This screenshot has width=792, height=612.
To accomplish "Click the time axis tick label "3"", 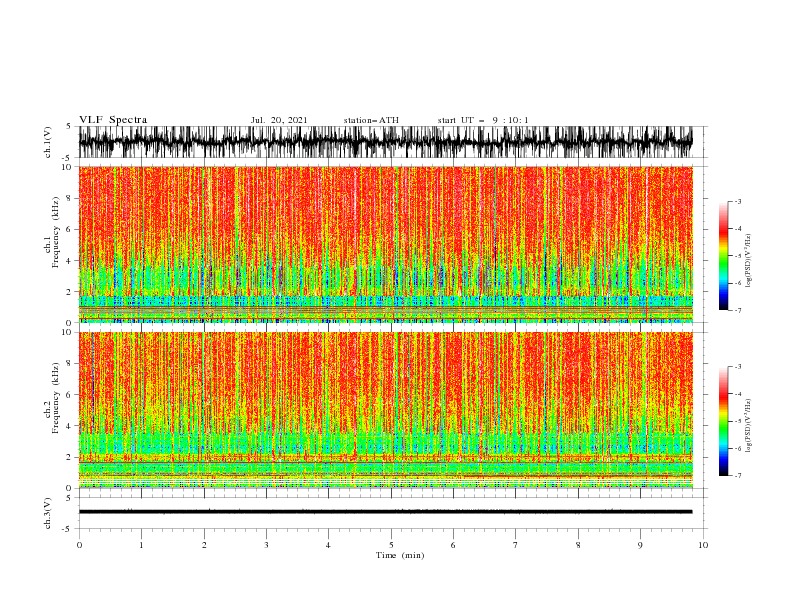I will click(266, 545).
